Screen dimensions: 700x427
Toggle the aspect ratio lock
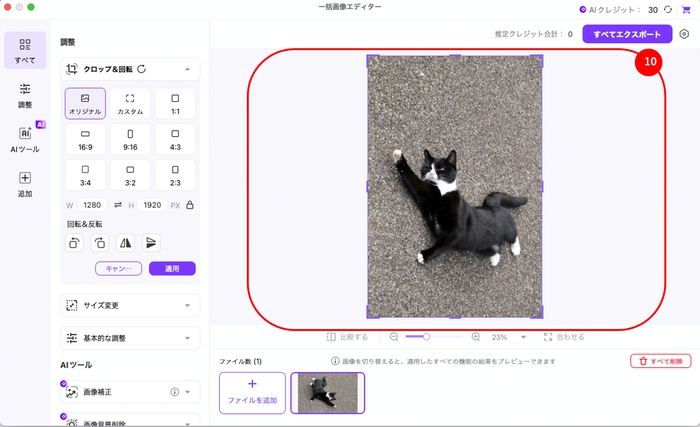tap(190, 205)
